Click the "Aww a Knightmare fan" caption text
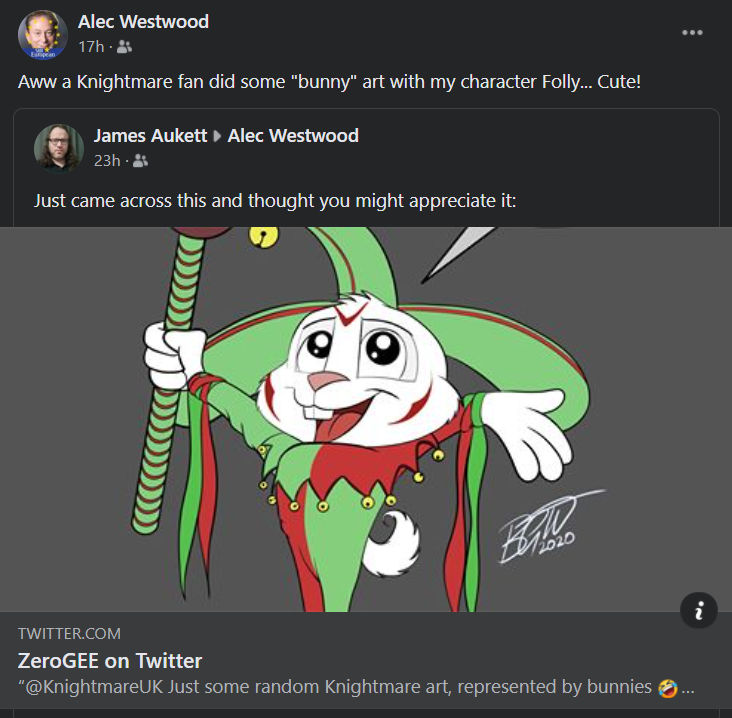 329,81
